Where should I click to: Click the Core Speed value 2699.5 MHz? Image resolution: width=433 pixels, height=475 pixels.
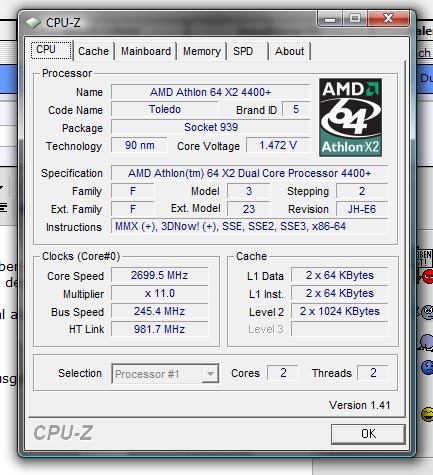[159, 275]
